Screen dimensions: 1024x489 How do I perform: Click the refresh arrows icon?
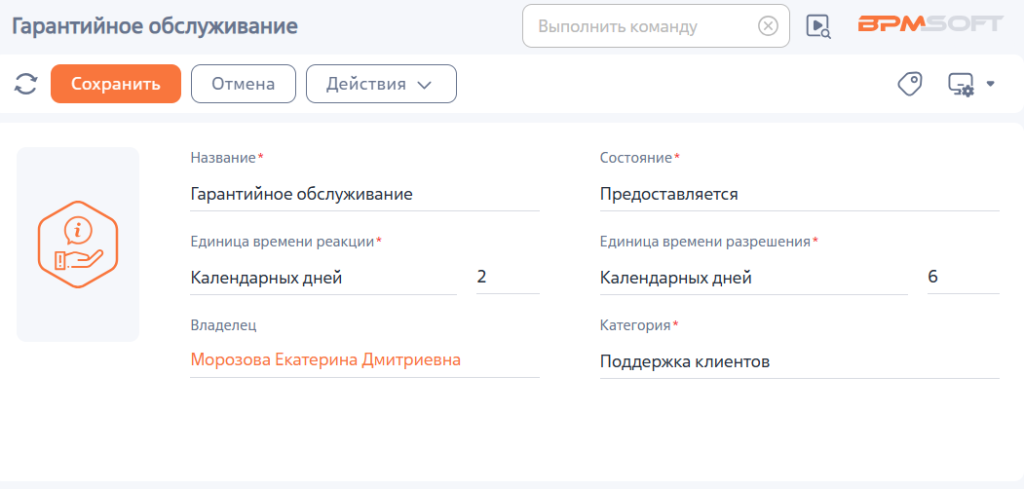click(25, 84)
